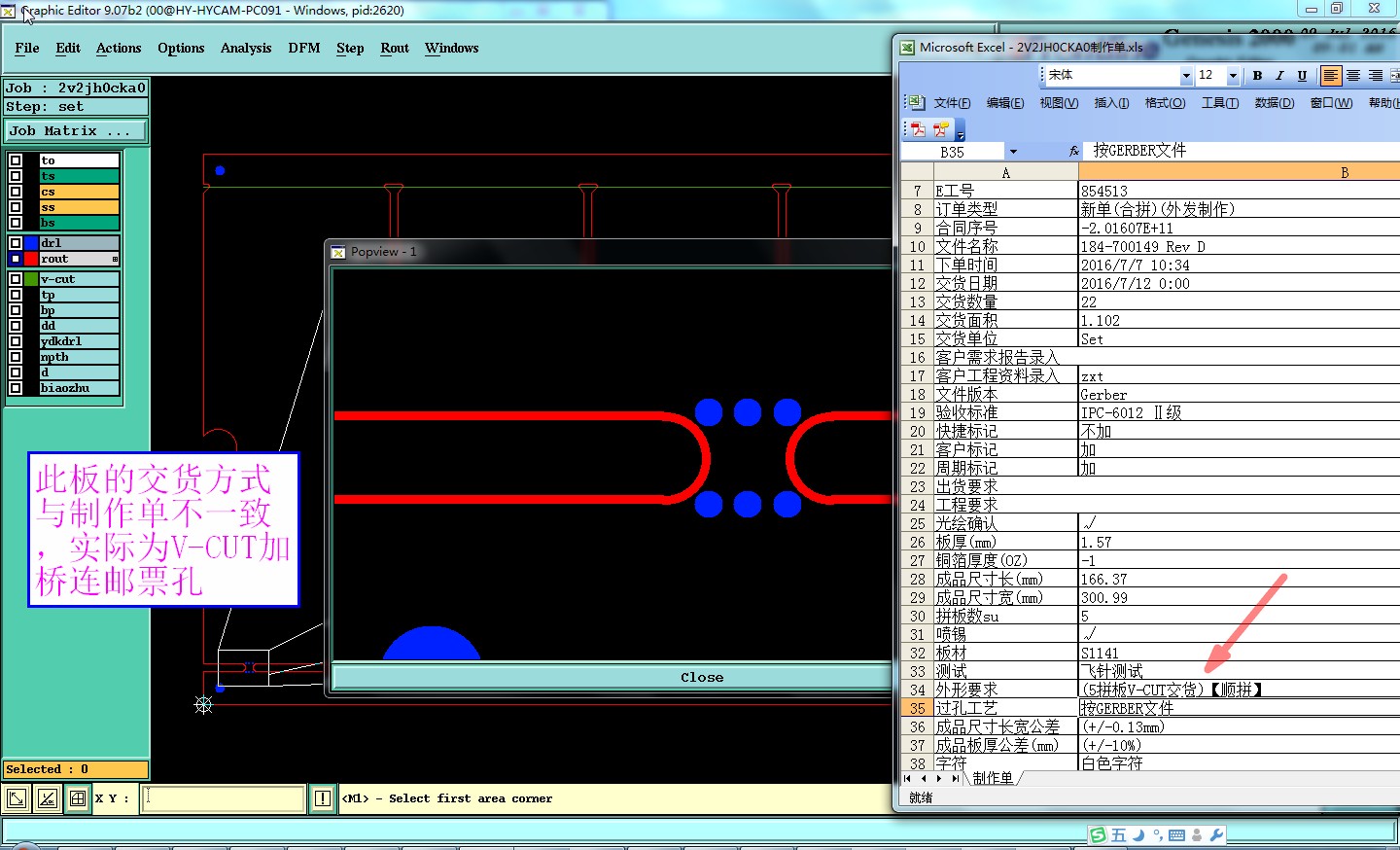Image resolution: width=1400 pixels, height=850 pixels.
Task: Toggle Italic formatting in Excel toolbar
Action: (x=1279, y=76)
